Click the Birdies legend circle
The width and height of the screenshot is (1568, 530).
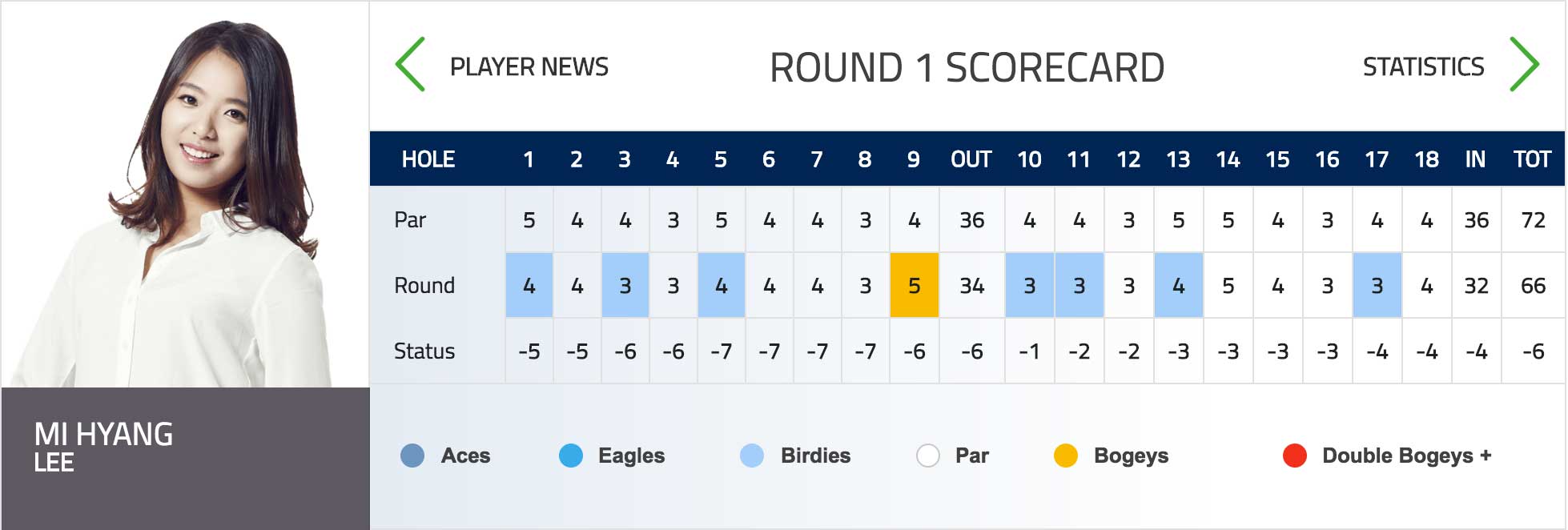752,456
